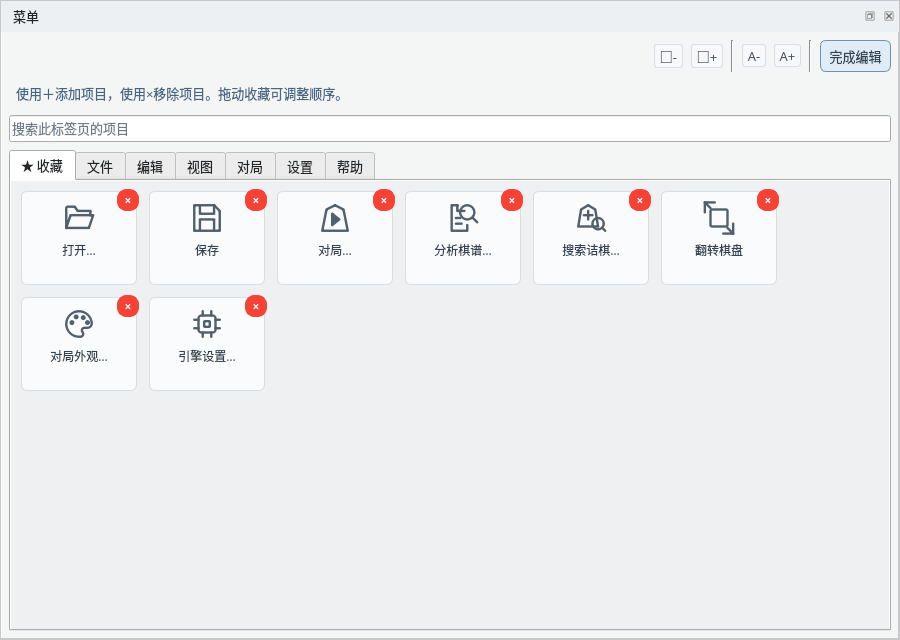Remove 引擎设置 from favorites

tap(256, 307)
